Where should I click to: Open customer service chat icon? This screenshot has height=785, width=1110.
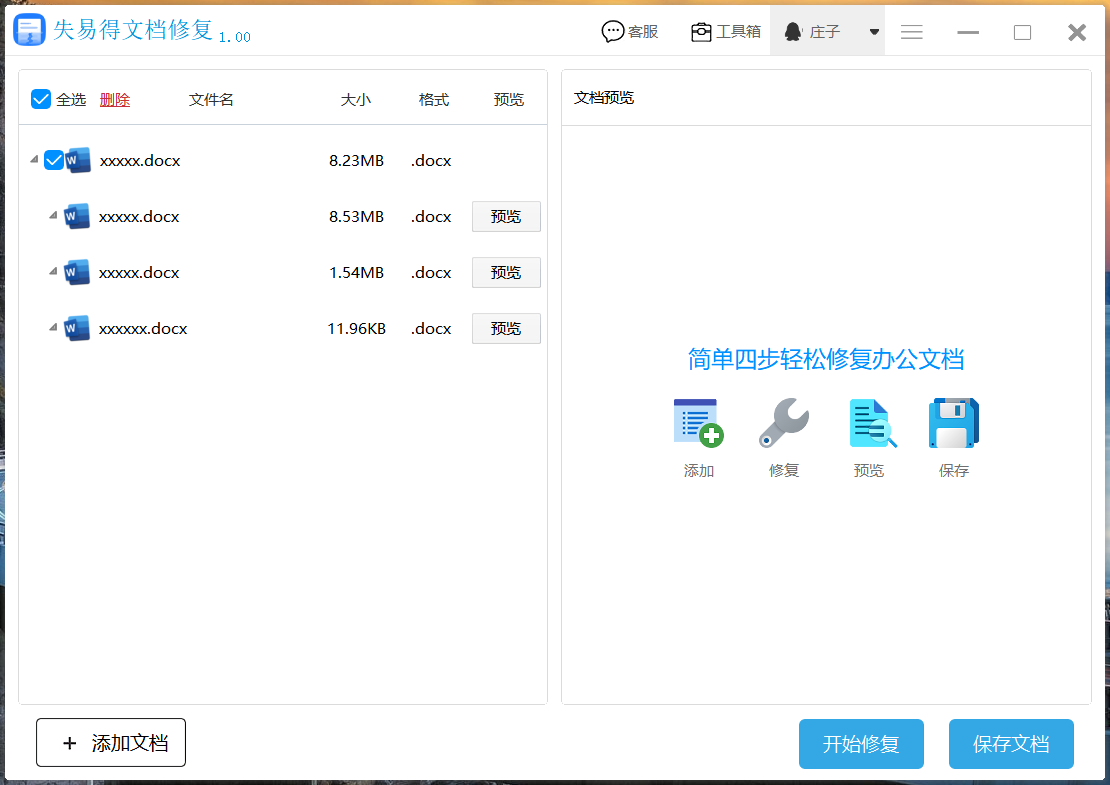613,32
